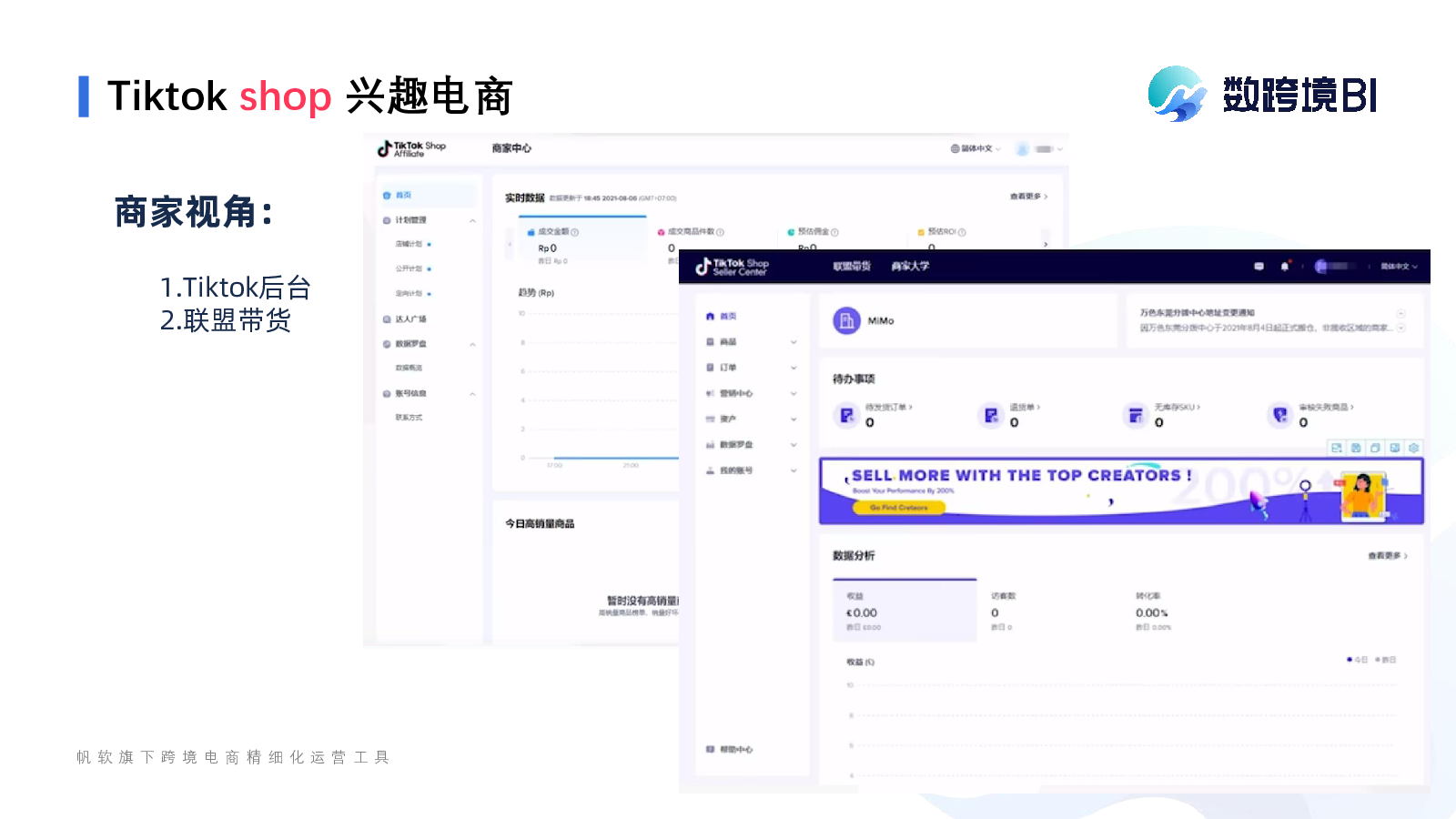
Task: Open 店铺计划 in Affiliate sidebar
Action: [409, 244]
